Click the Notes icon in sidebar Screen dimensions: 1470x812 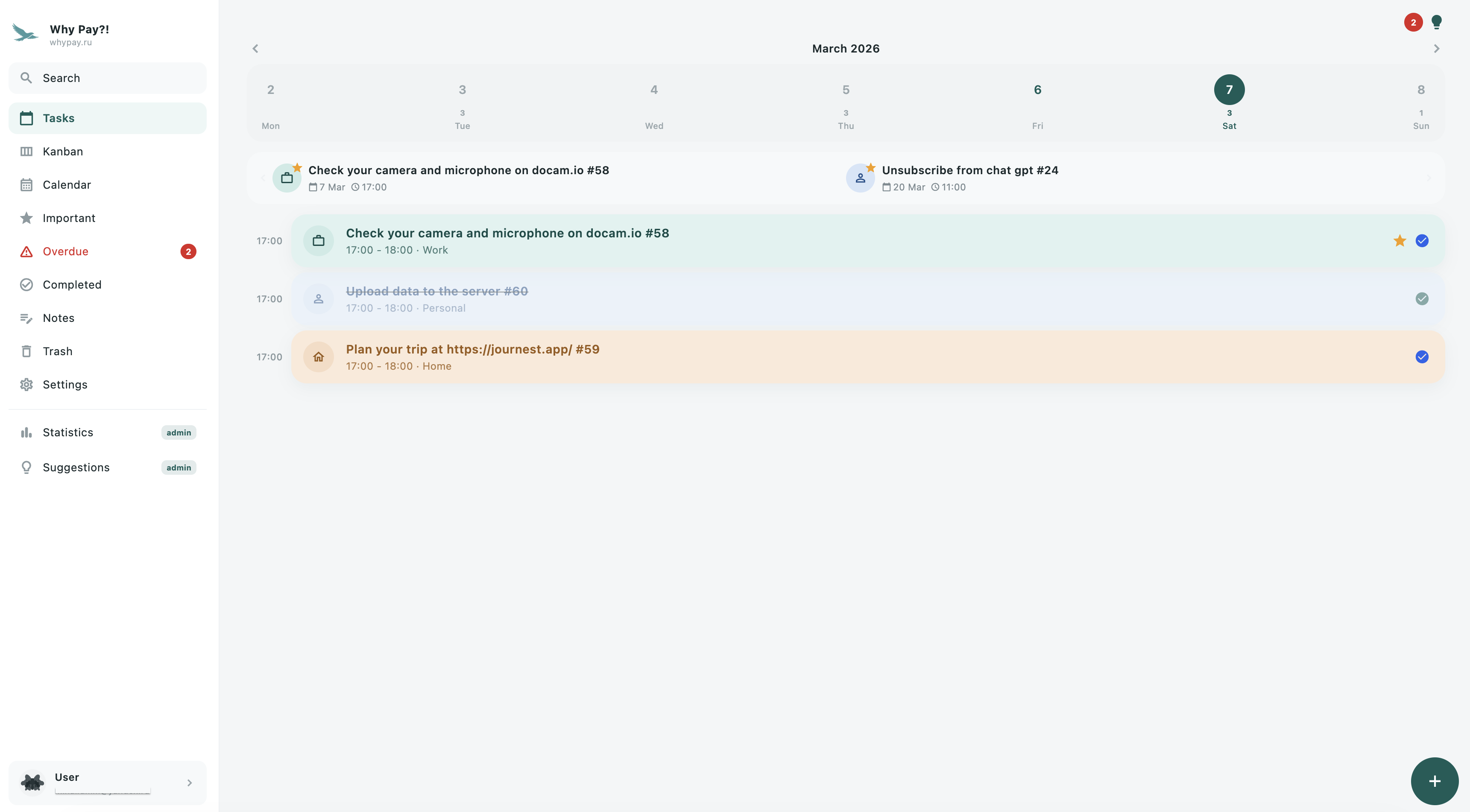click(27, 318)
